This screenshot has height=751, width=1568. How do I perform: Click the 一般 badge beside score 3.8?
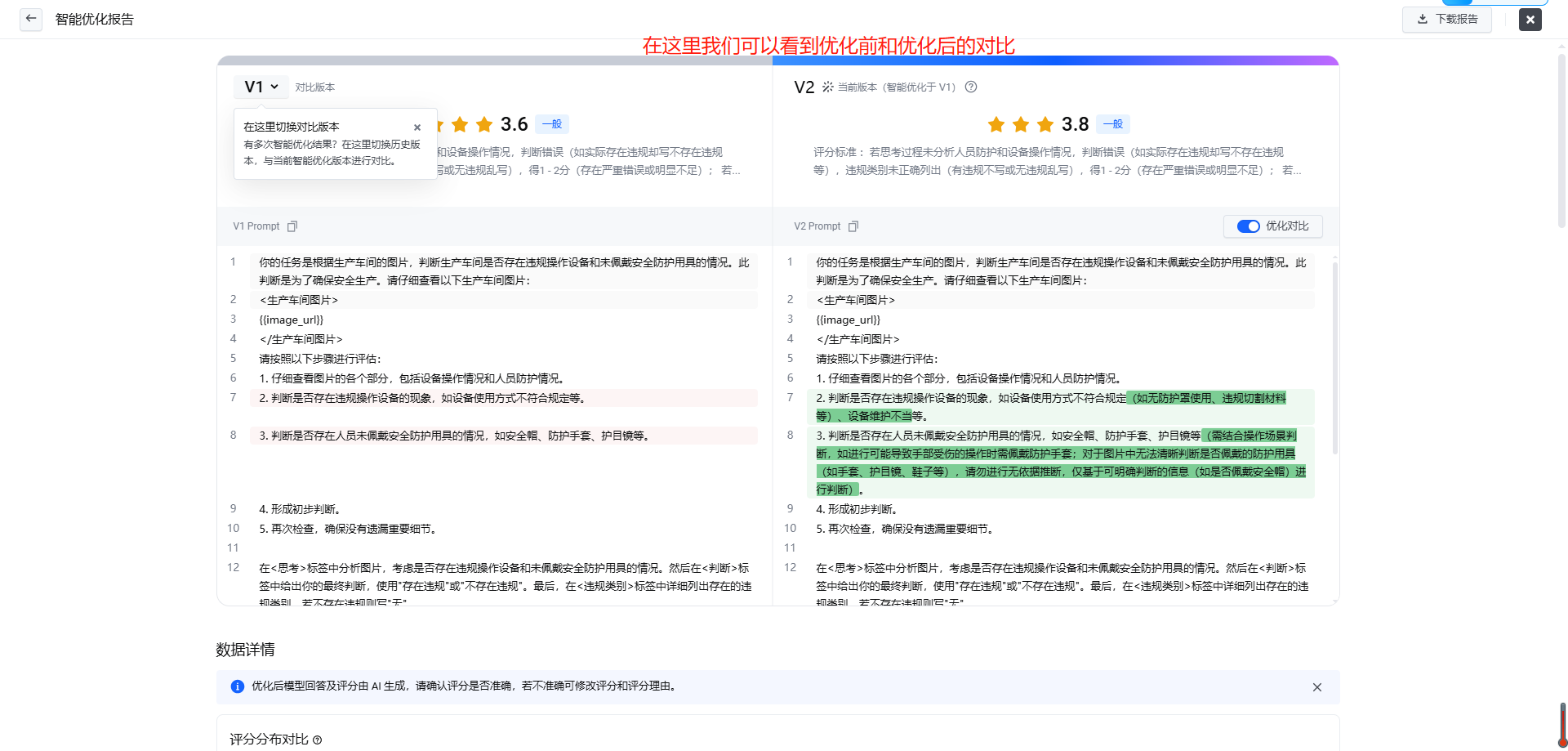click(1113, 124)
